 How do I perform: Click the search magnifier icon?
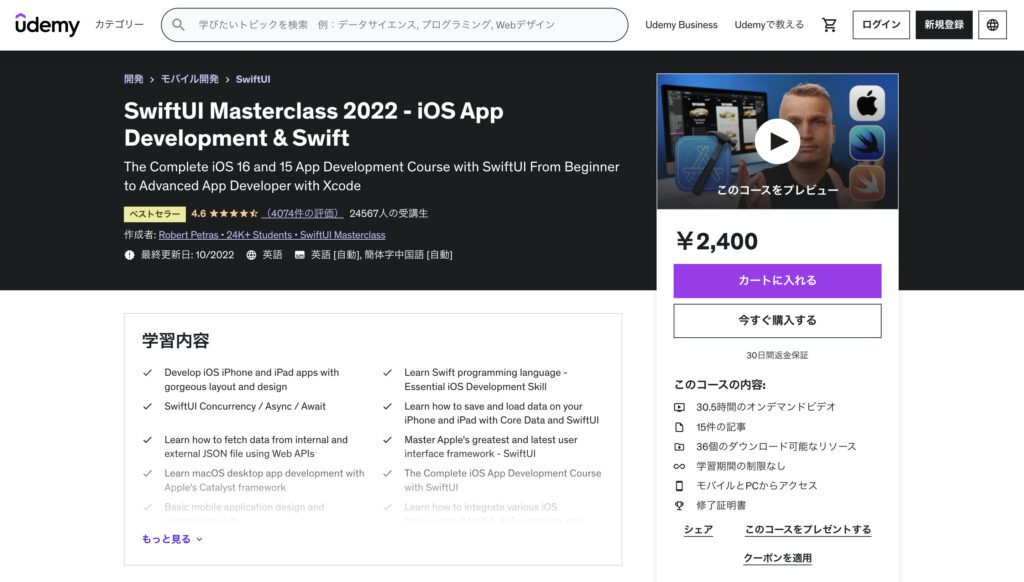point(178,25)
